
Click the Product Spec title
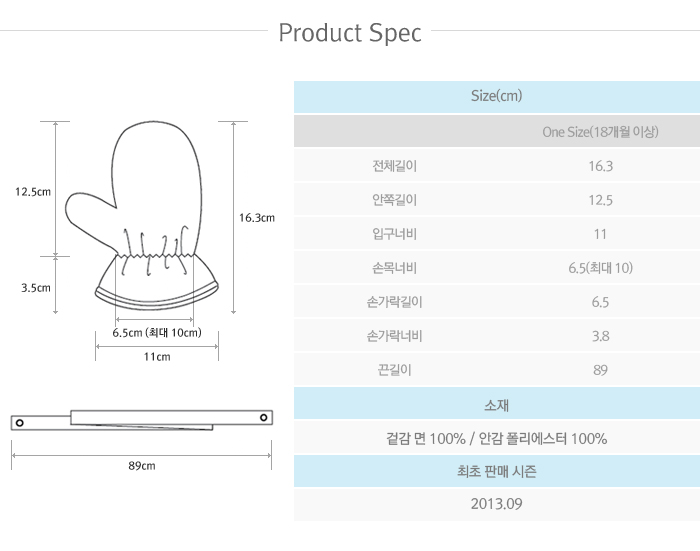(x=350, y=33)
